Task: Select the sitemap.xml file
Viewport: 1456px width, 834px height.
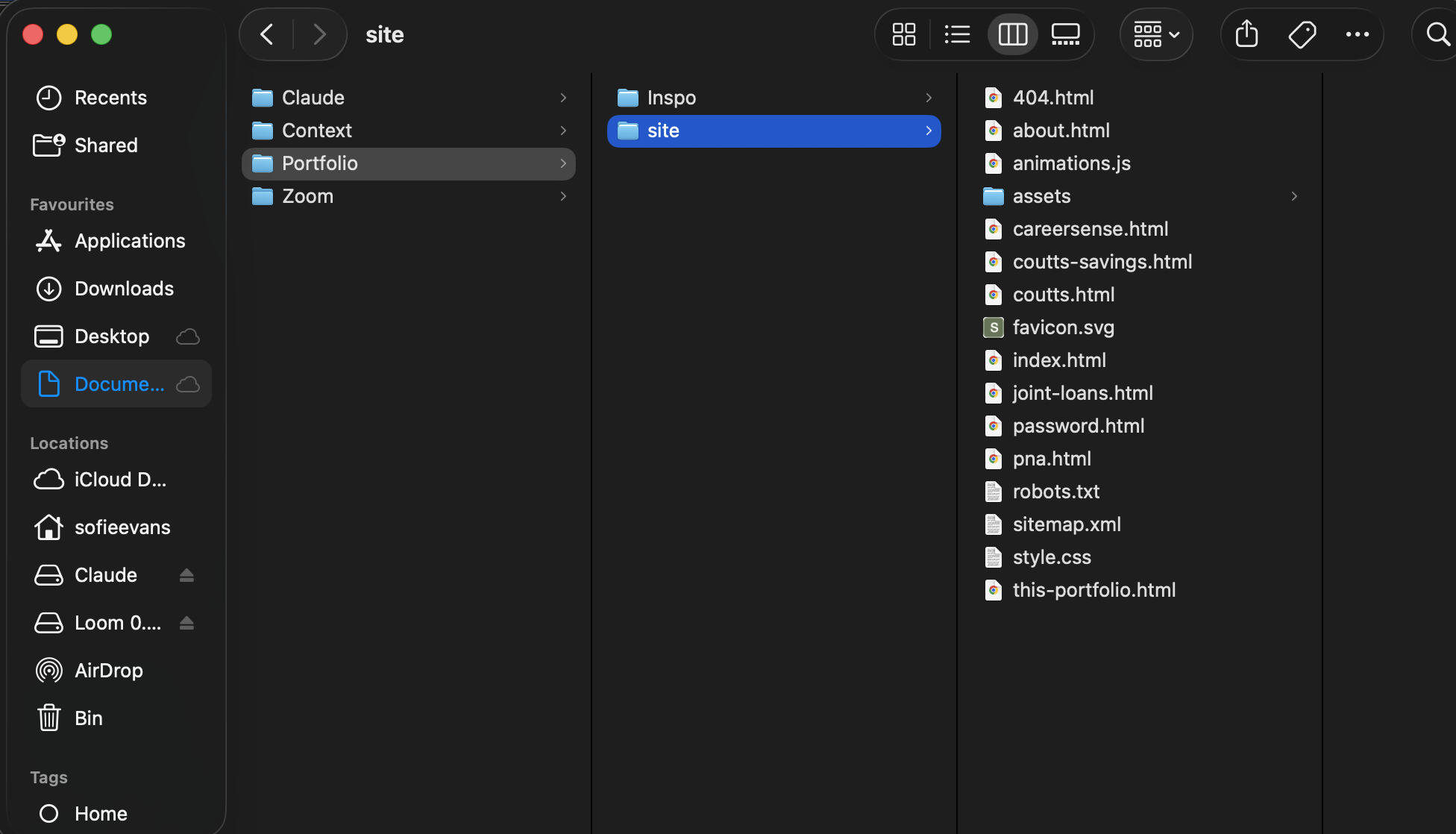Action: tap(1139, 524)
